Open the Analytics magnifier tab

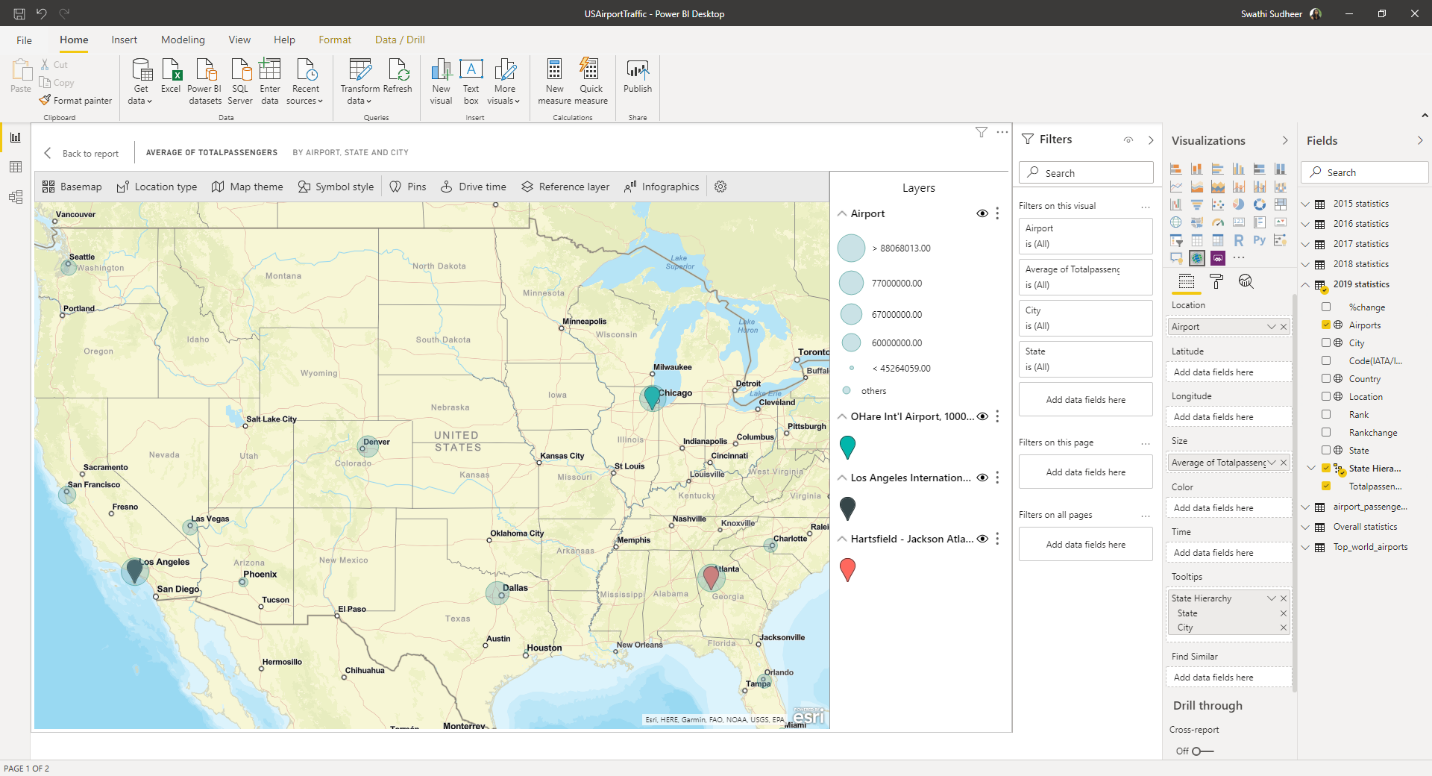[1246, 282]
